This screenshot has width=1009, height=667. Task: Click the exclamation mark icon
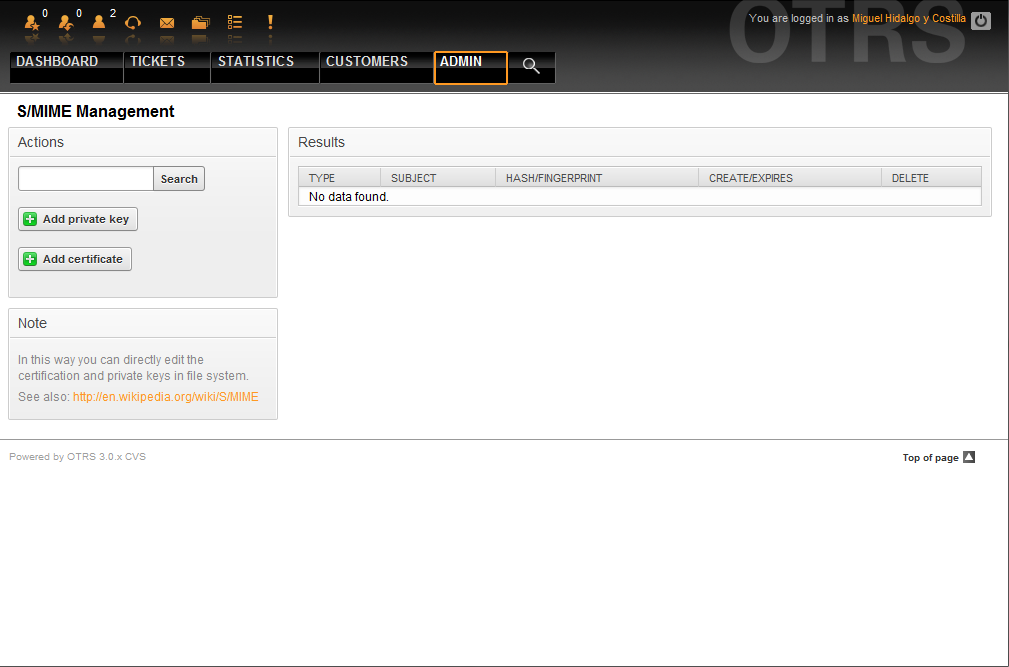tap(270, 22)
